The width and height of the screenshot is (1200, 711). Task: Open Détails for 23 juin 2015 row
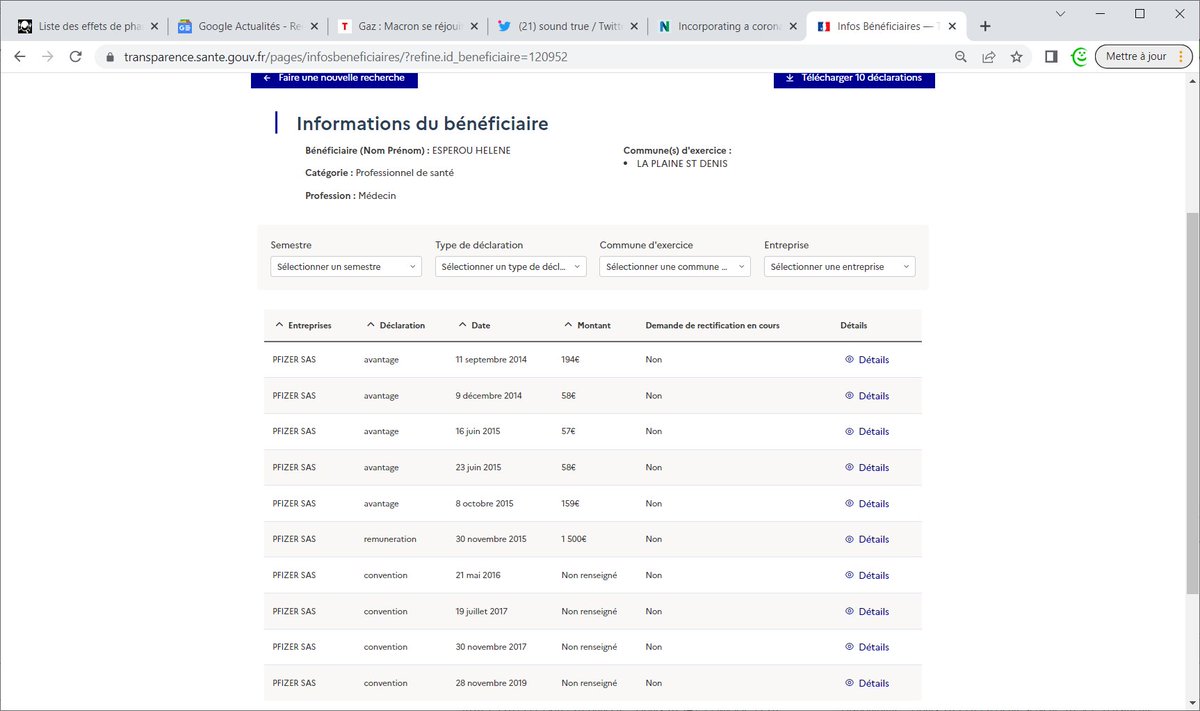click(x=867, y=468)
